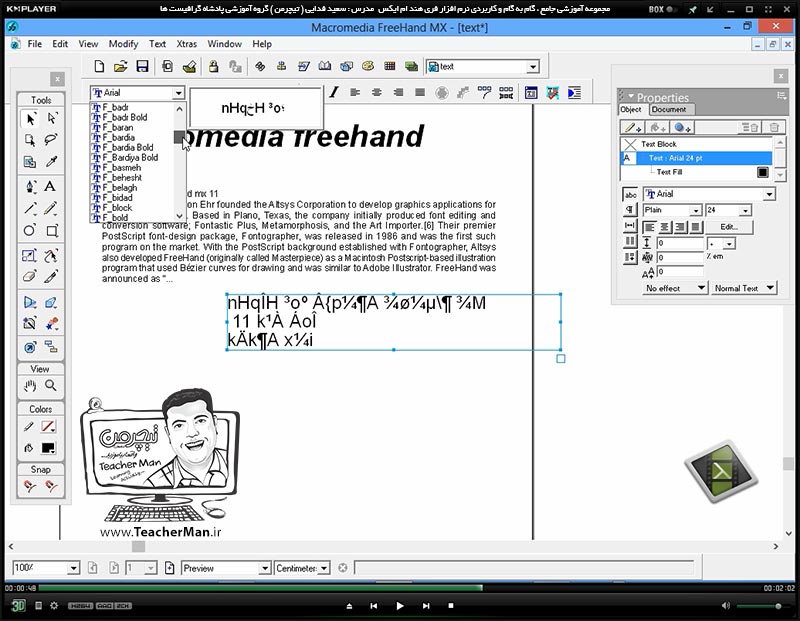Click the Edit... button in Properties

coord(729,227)
